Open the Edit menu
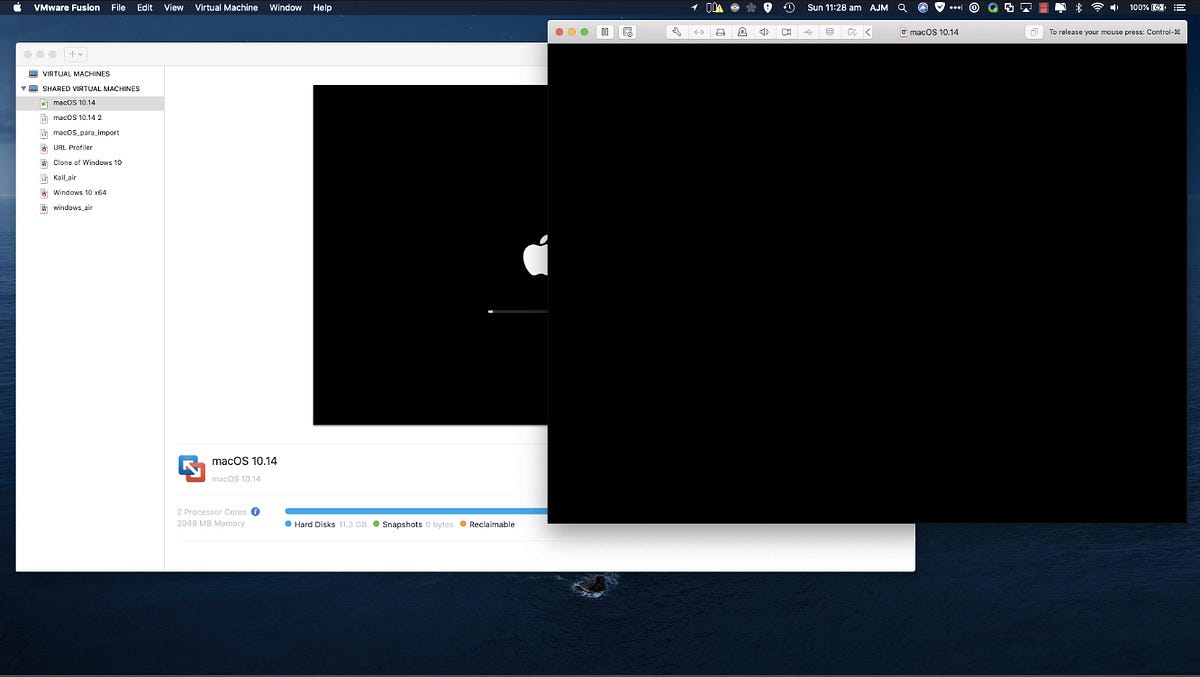This screenshot has width=1200, height=677. pyautogui.click(x=145, y=7)
